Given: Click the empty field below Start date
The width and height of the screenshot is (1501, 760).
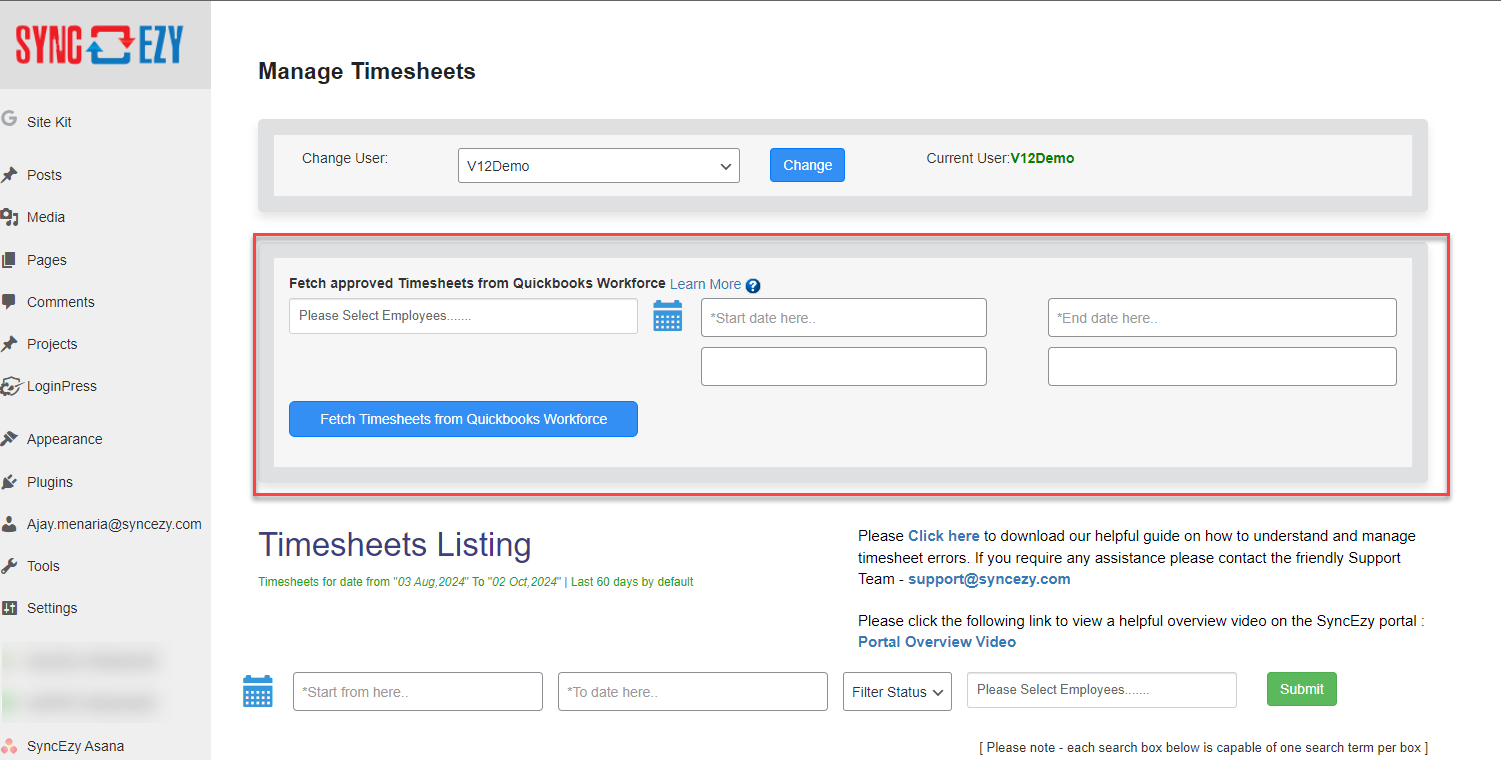Looking at the screenshot, I should (x=844, y=366).
